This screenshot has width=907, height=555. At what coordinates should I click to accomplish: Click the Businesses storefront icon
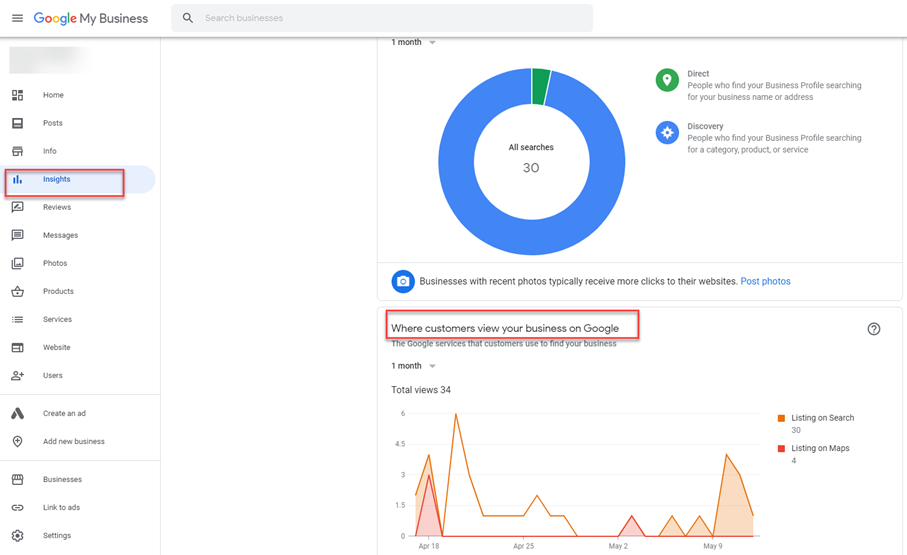pyautogui.click(x=17, y=479)
